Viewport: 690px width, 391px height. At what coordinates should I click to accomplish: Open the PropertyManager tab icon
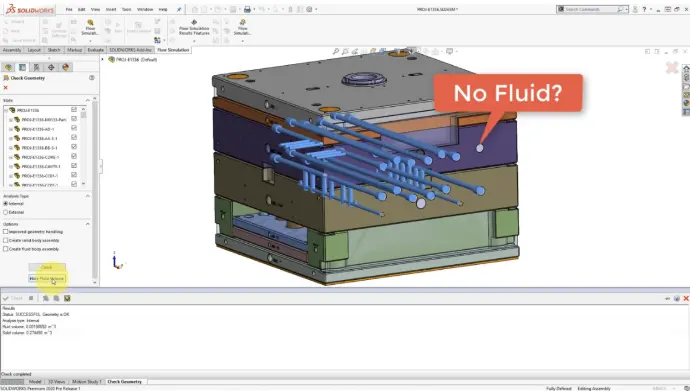22,67
